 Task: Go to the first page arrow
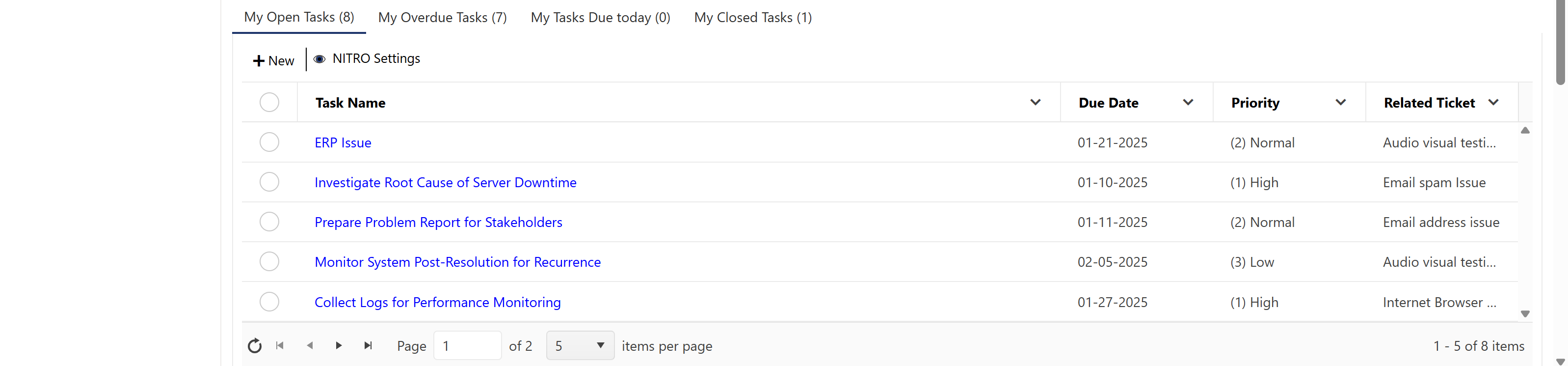coord(280,346)
